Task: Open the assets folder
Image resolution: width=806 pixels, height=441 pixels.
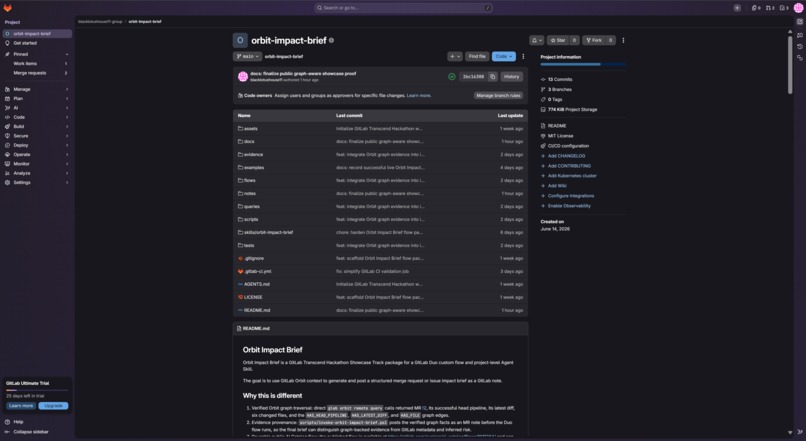Action: click(x=251, y=128)
